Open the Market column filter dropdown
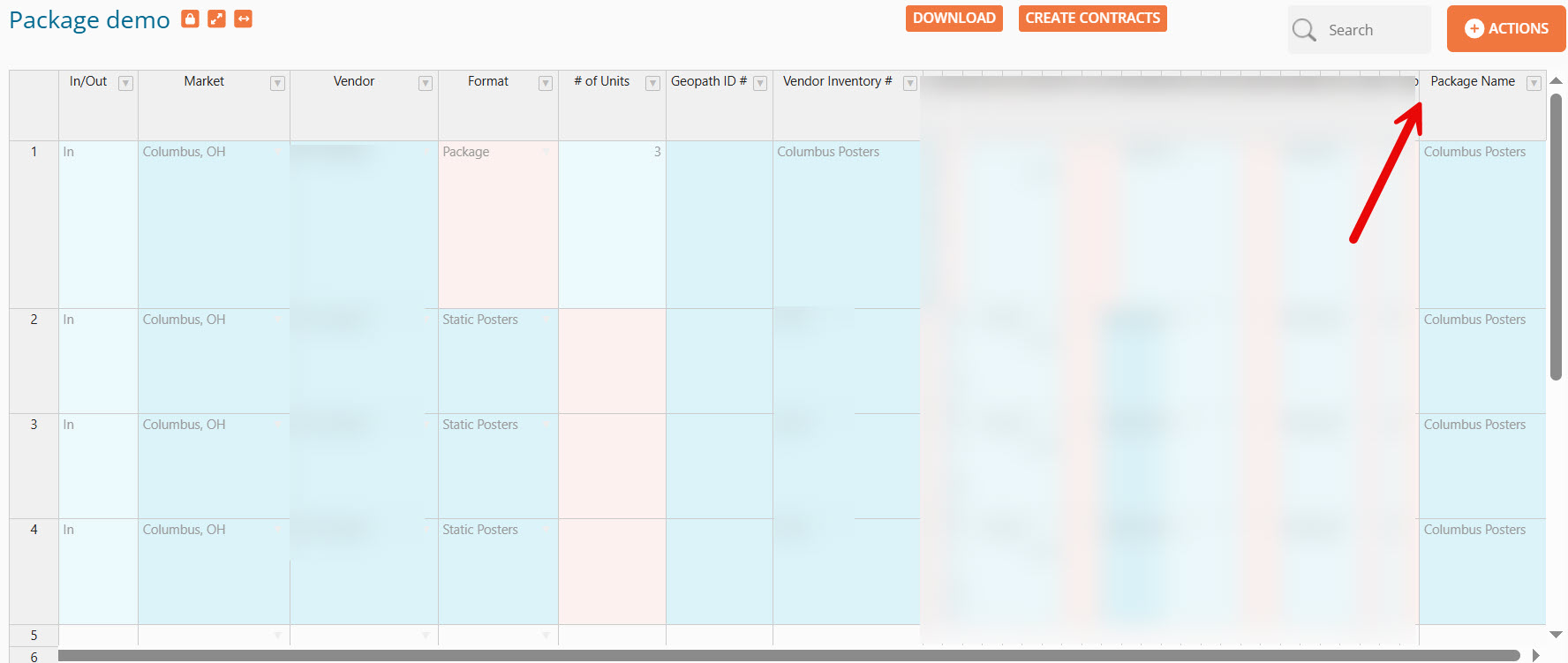The width and height of the screenshot is (1568, 663). [277, 83]
